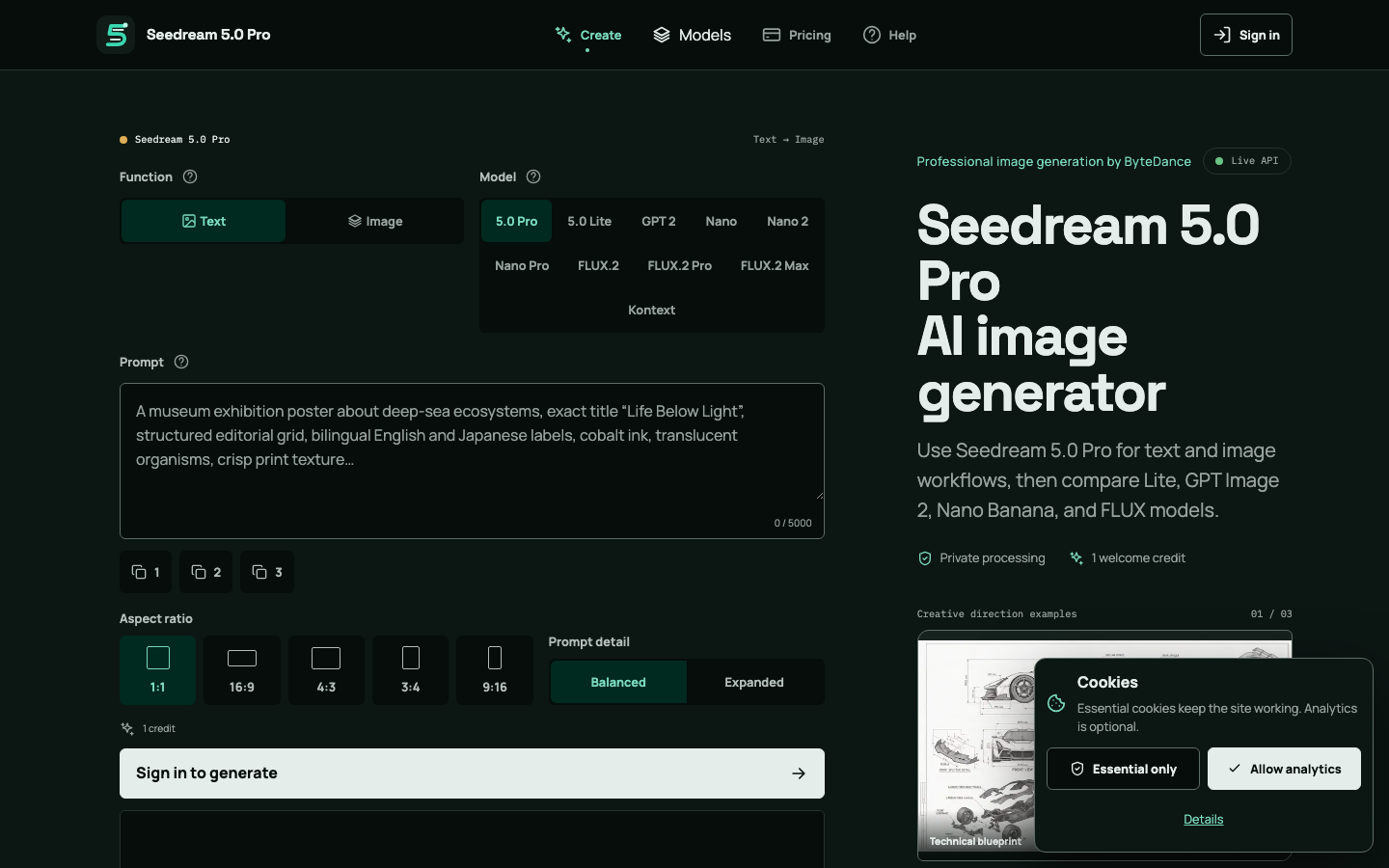1389x868 pixels.
Task: Select the 3:4 aspect ratio
Action: 411,670
